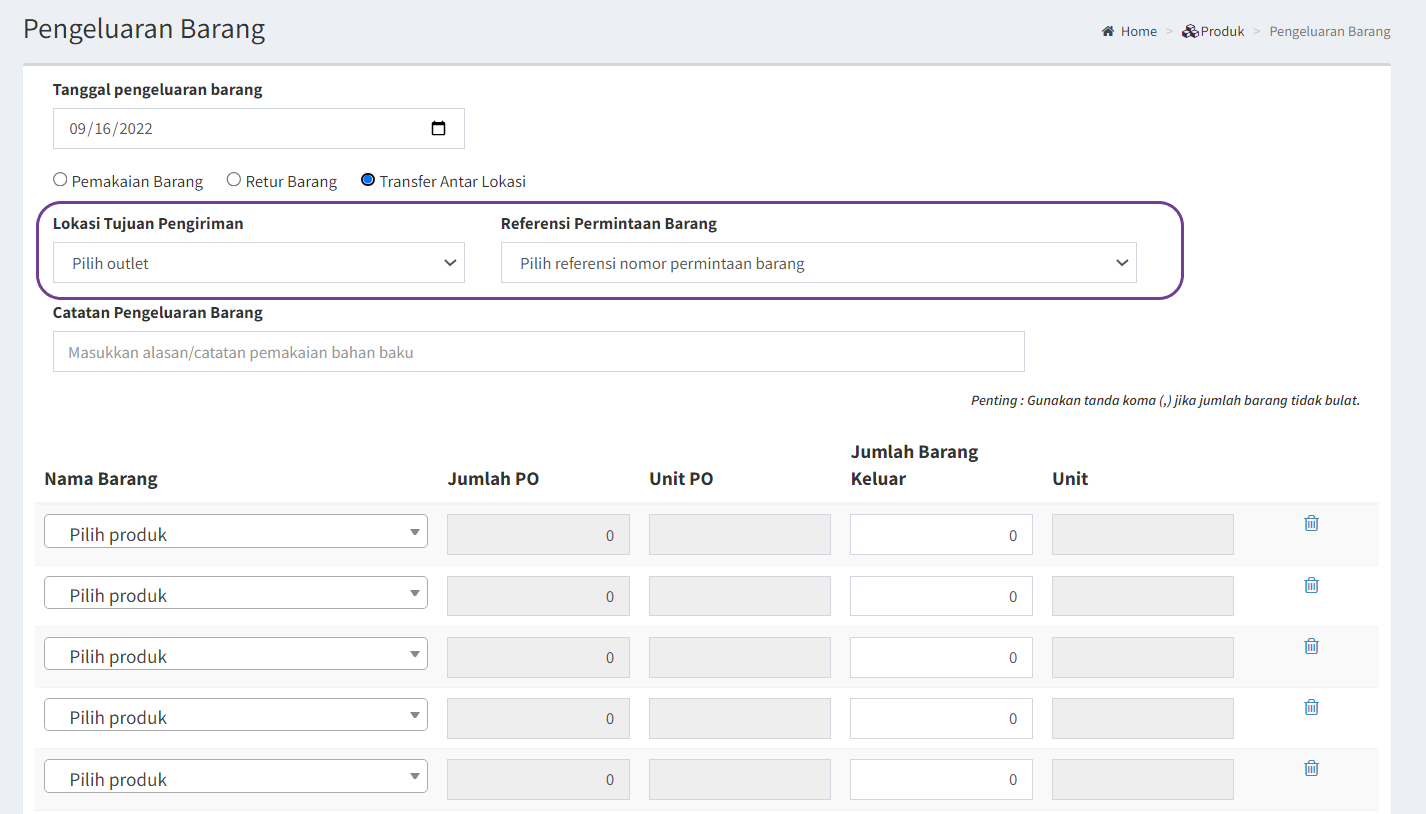The width and height of the screenshot is (1426, 814).
Task: Select the Retur Barang radio option
Action: (x=234, y=180)
